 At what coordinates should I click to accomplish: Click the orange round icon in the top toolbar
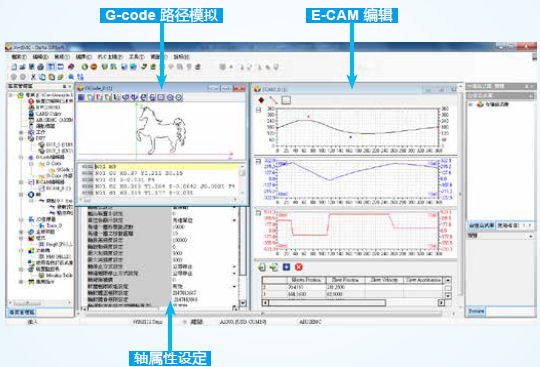pyautogui.click(x=94, y=67)
